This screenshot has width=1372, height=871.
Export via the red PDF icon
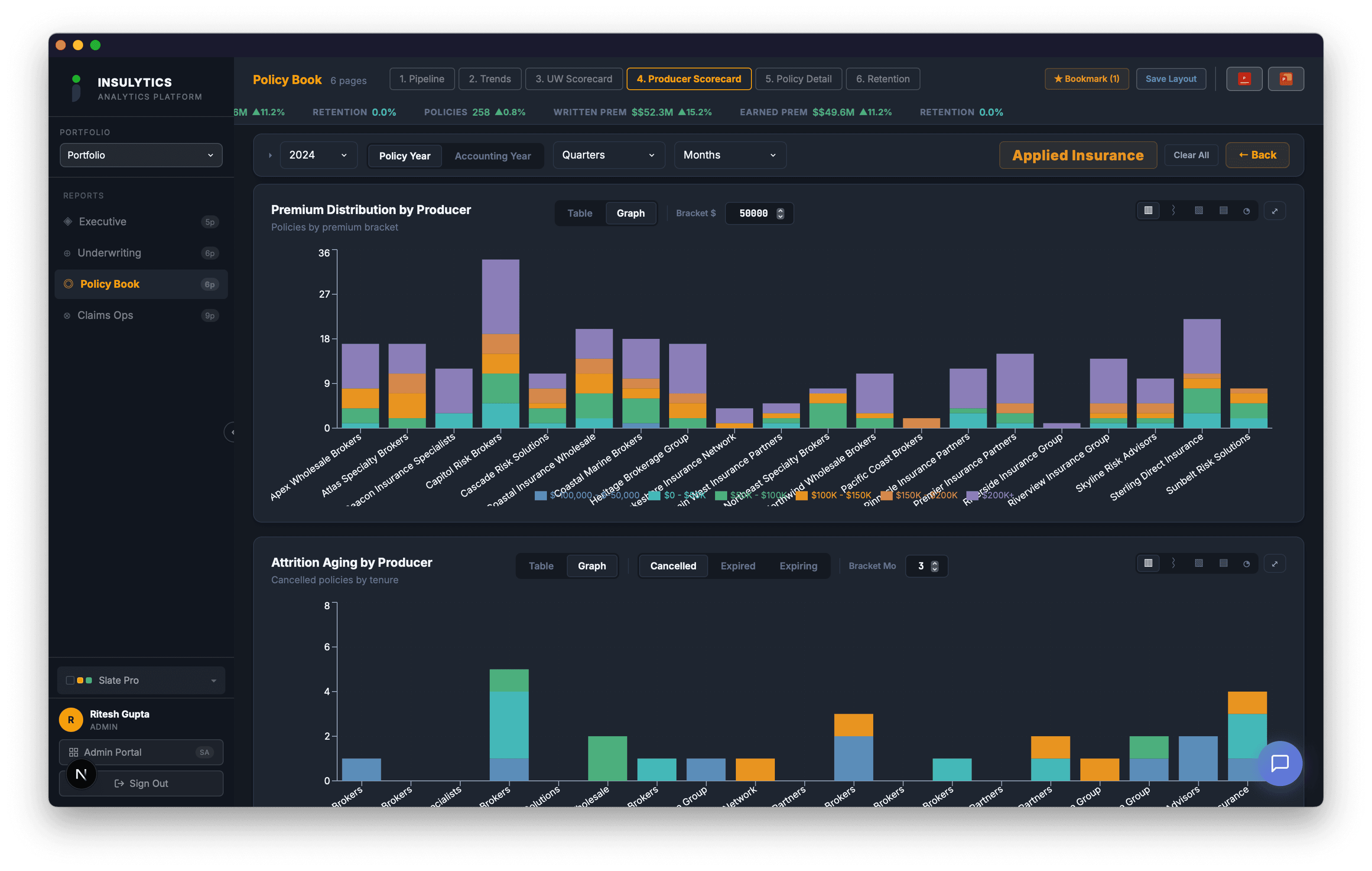tap(1244, 78)
